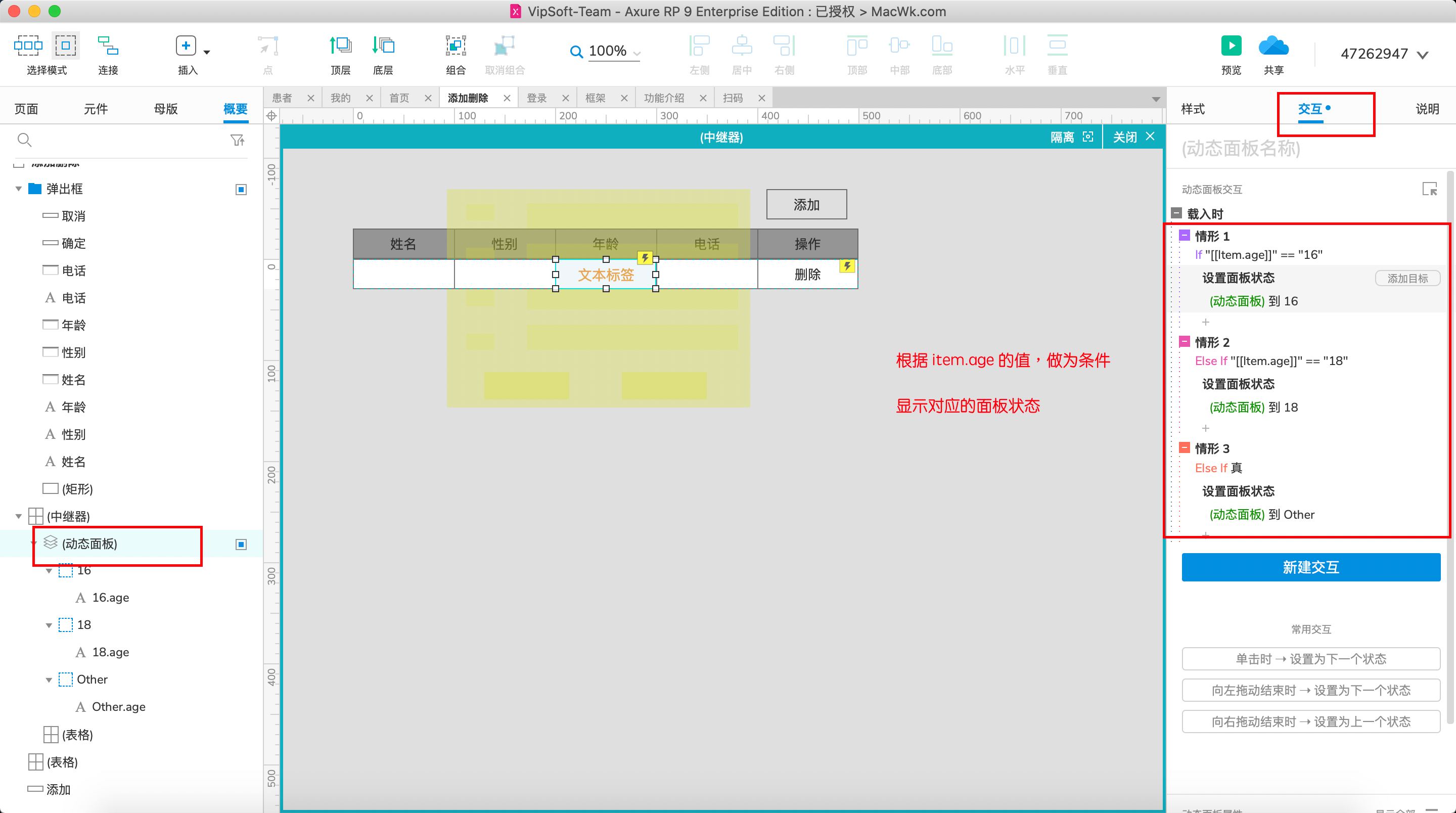Click the ruler origin crosshair icon
Viewport: 1456px width, 813px height.
(272, 116)
